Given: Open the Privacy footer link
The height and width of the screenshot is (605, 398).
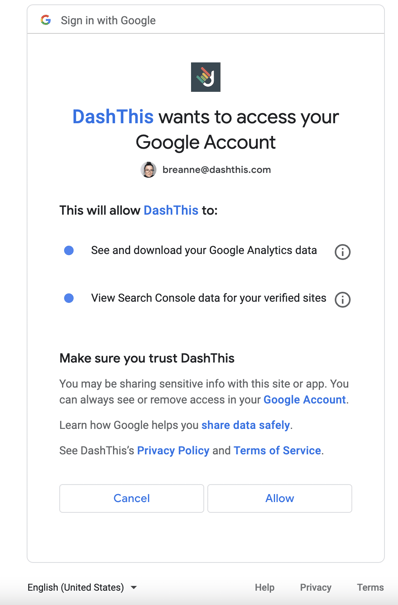Looking at the screenshot, I should coord(316,587).
